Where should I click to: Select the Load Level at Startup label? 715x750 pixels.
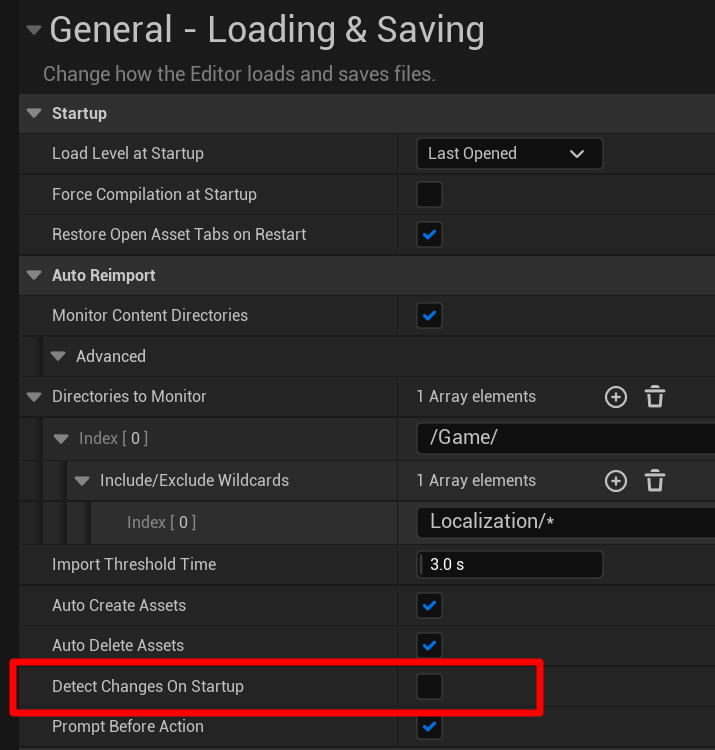tap(128, 154)
